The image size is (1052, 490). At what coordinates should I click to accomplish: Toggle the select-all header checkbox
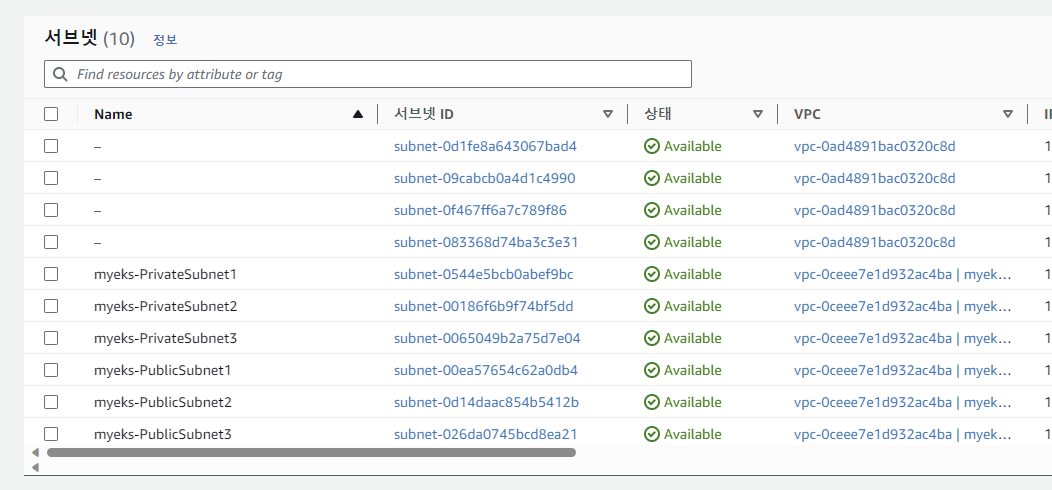[51, 114]
